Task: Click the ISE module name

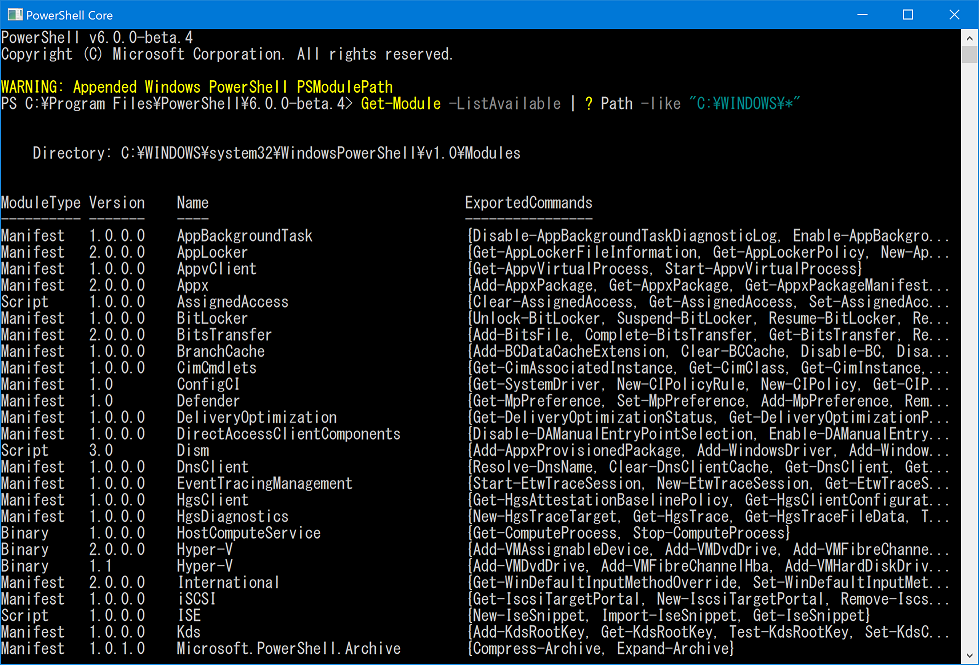Action: [x=189, y=616]
